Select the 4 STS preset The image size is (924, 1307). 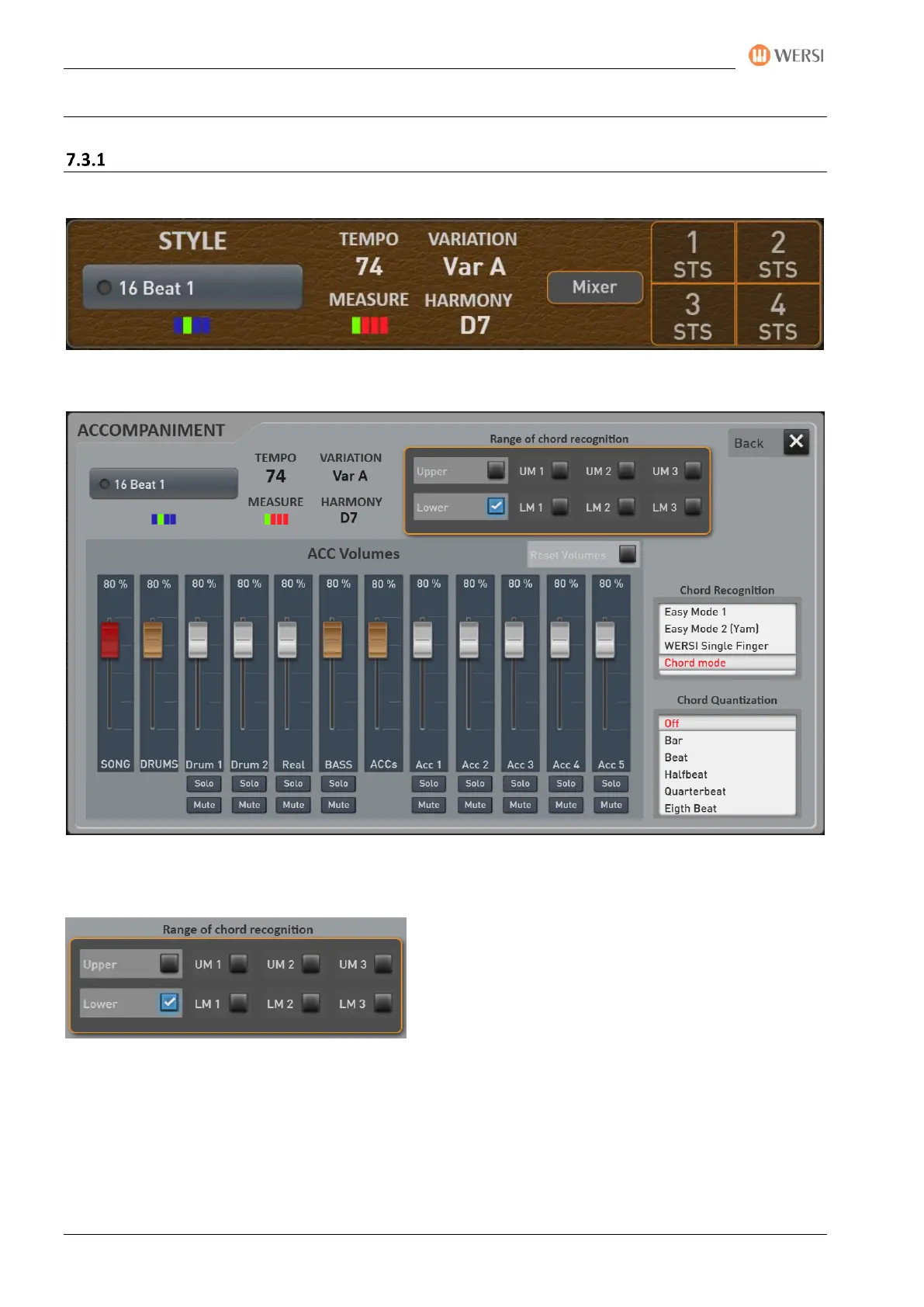(777, 315)
